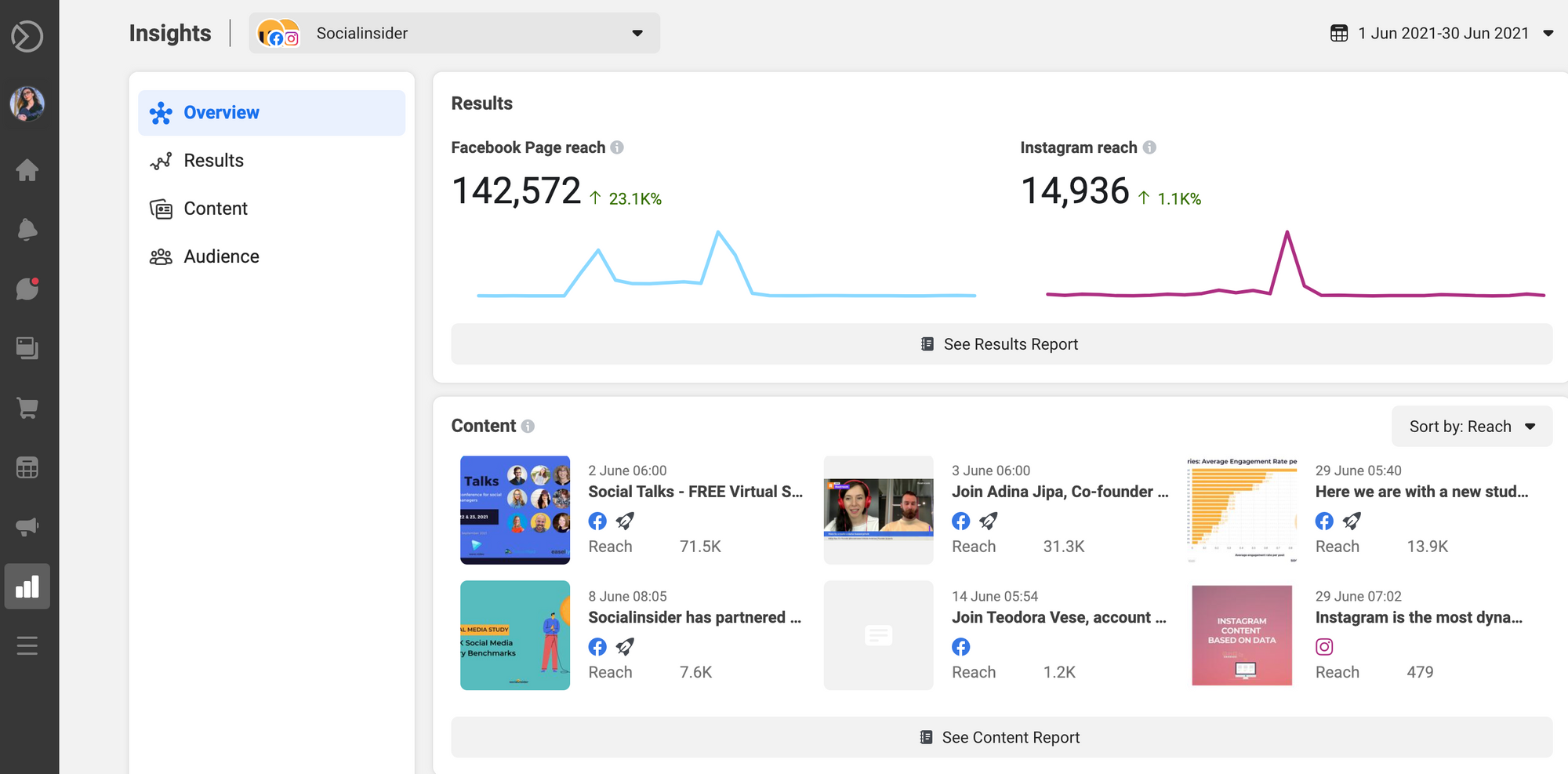Click the 31.3K reach value
The height and width of the screenshot is (774, 1568).
pos(1064,547)
